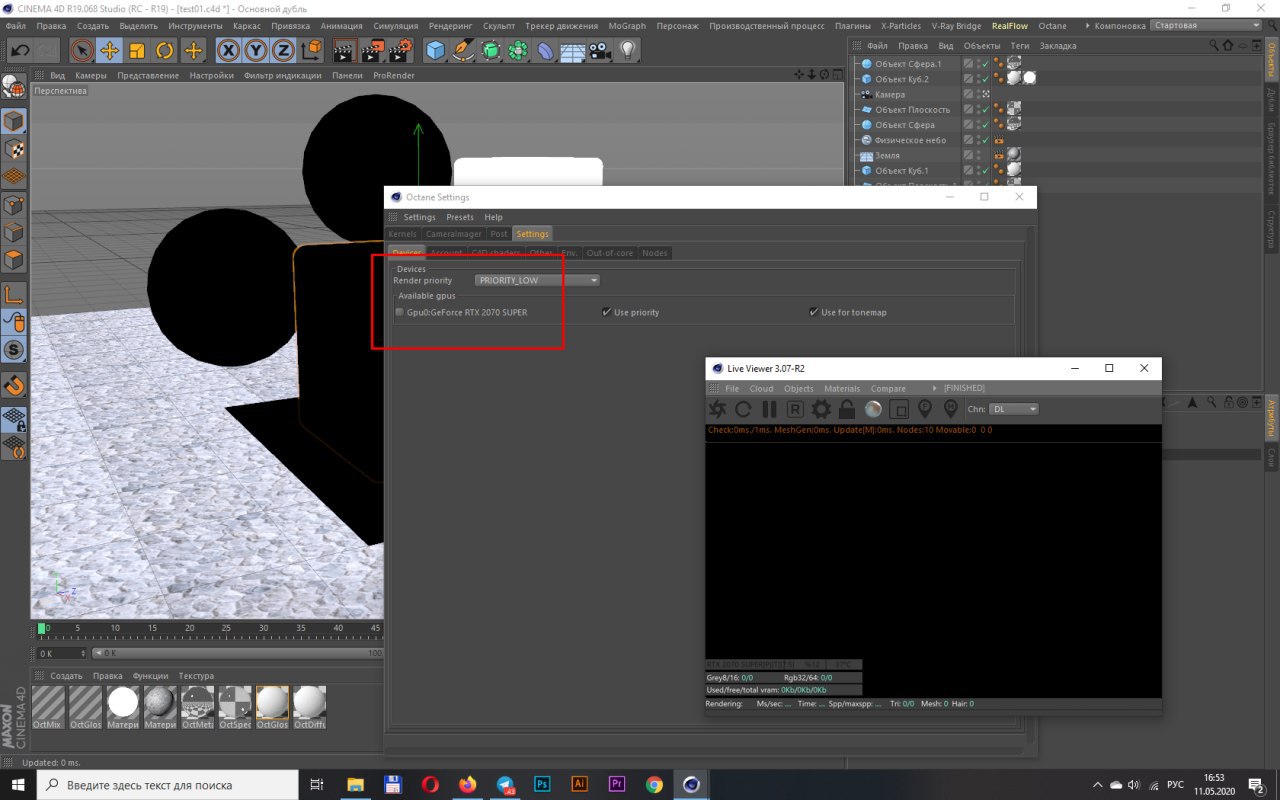Select the Live Selection arrow tool
The image size is (1280, 800).
(82, 49)
